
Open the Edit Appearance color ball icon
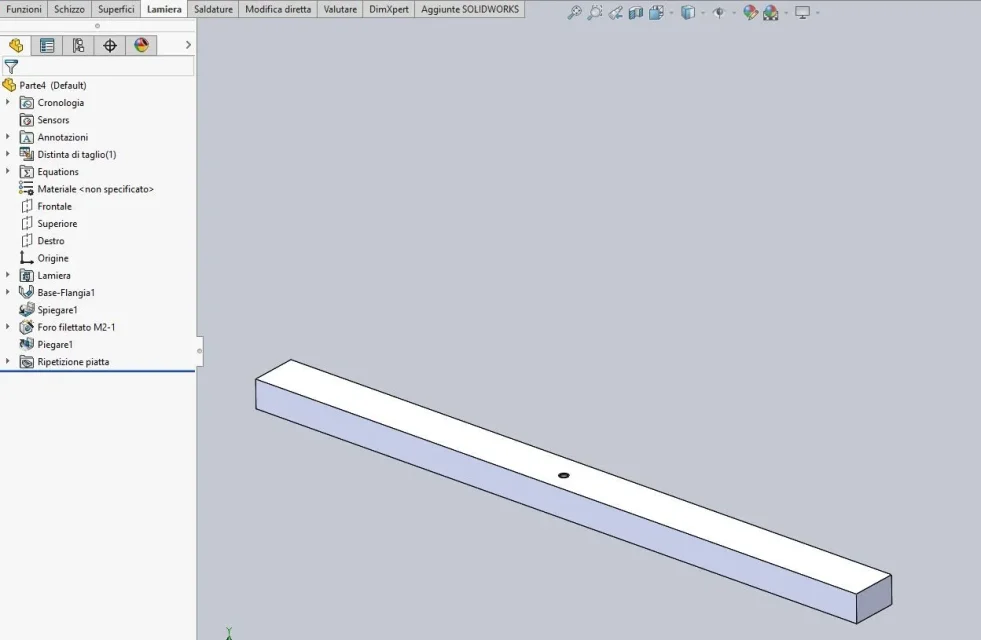coord(750,13)
